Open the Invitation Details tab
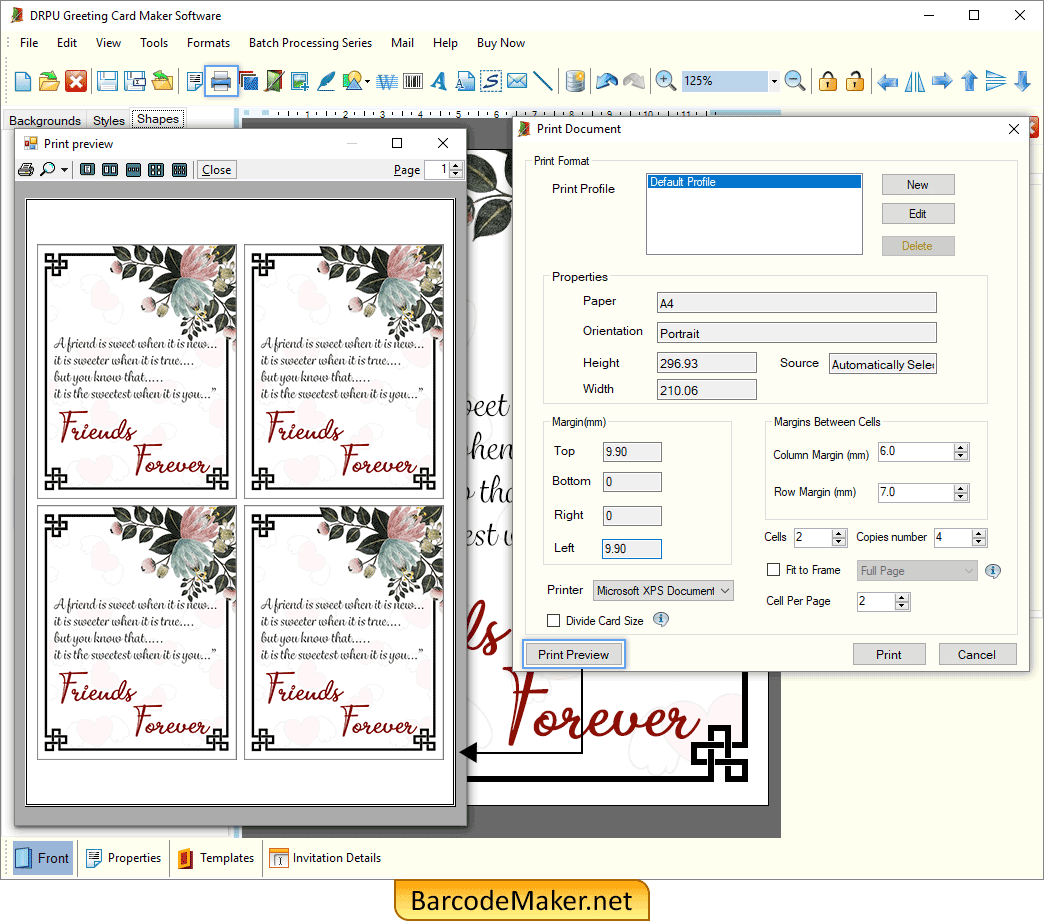The width and height of the screenshot is (1044, 921). [x=326, y=858]
